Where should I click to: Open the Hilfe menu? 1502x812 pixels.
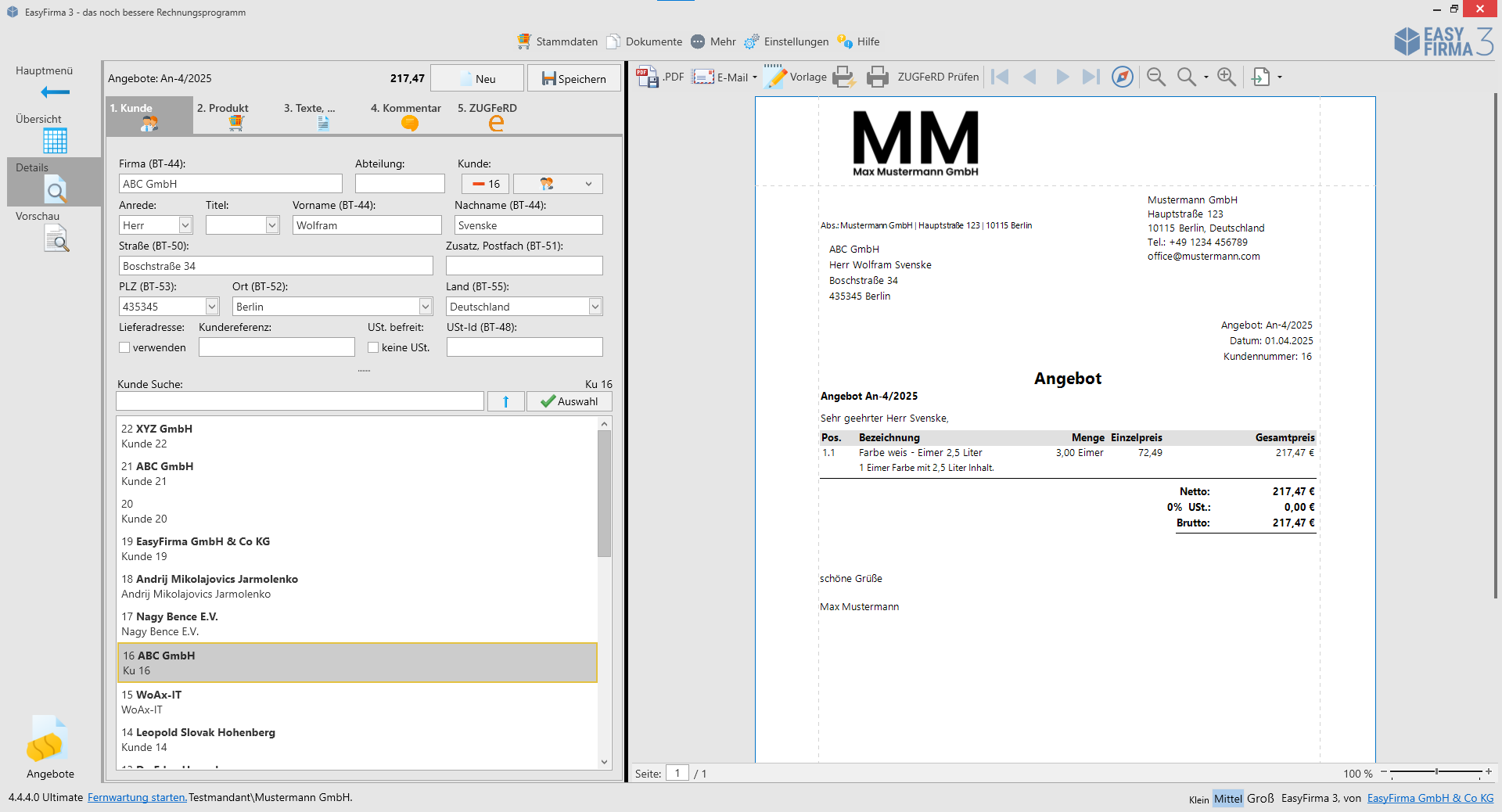click(x=858, y=41)
